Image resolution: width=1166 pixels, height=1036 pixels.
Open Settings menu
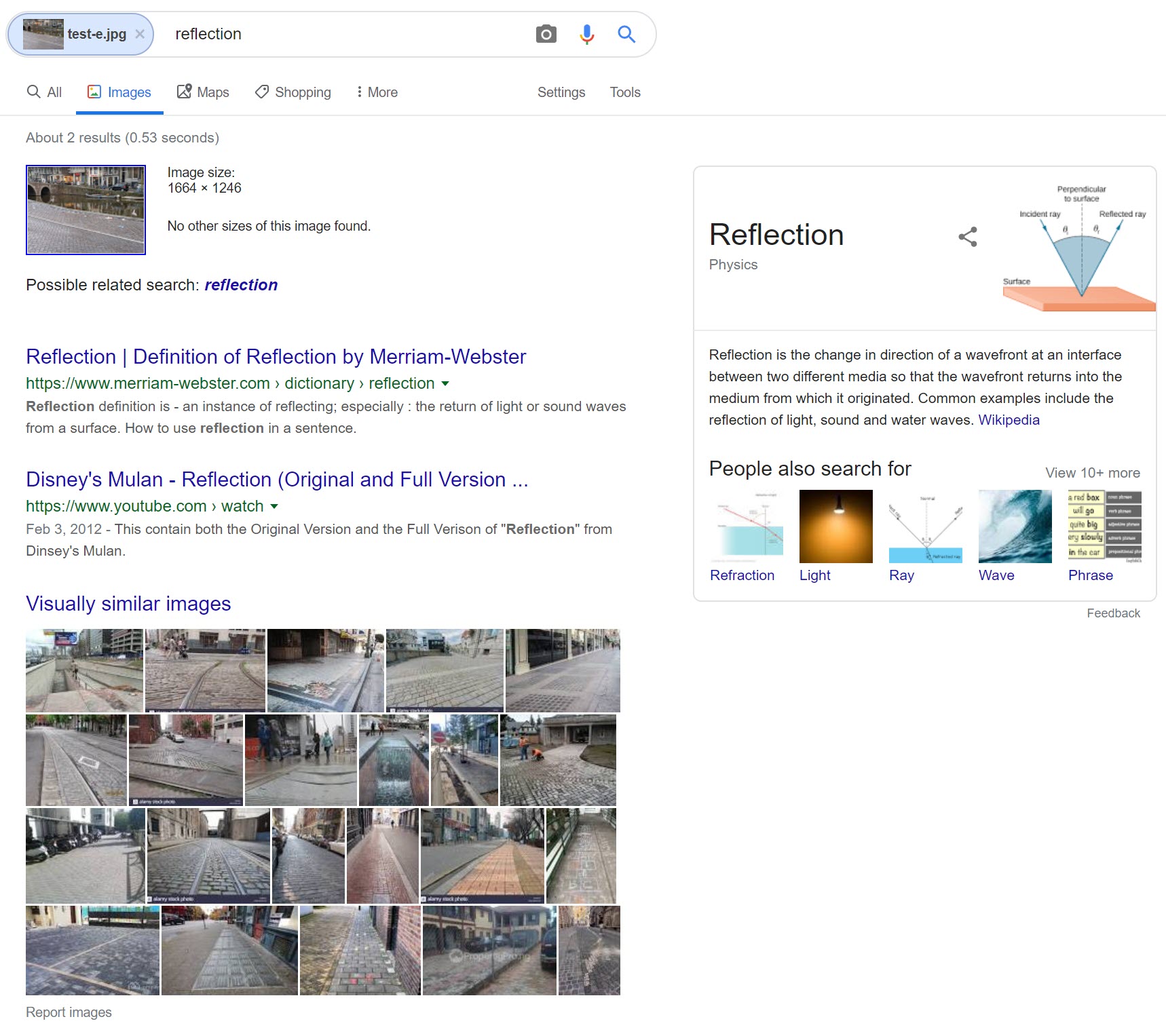click(x=561, y=92)
